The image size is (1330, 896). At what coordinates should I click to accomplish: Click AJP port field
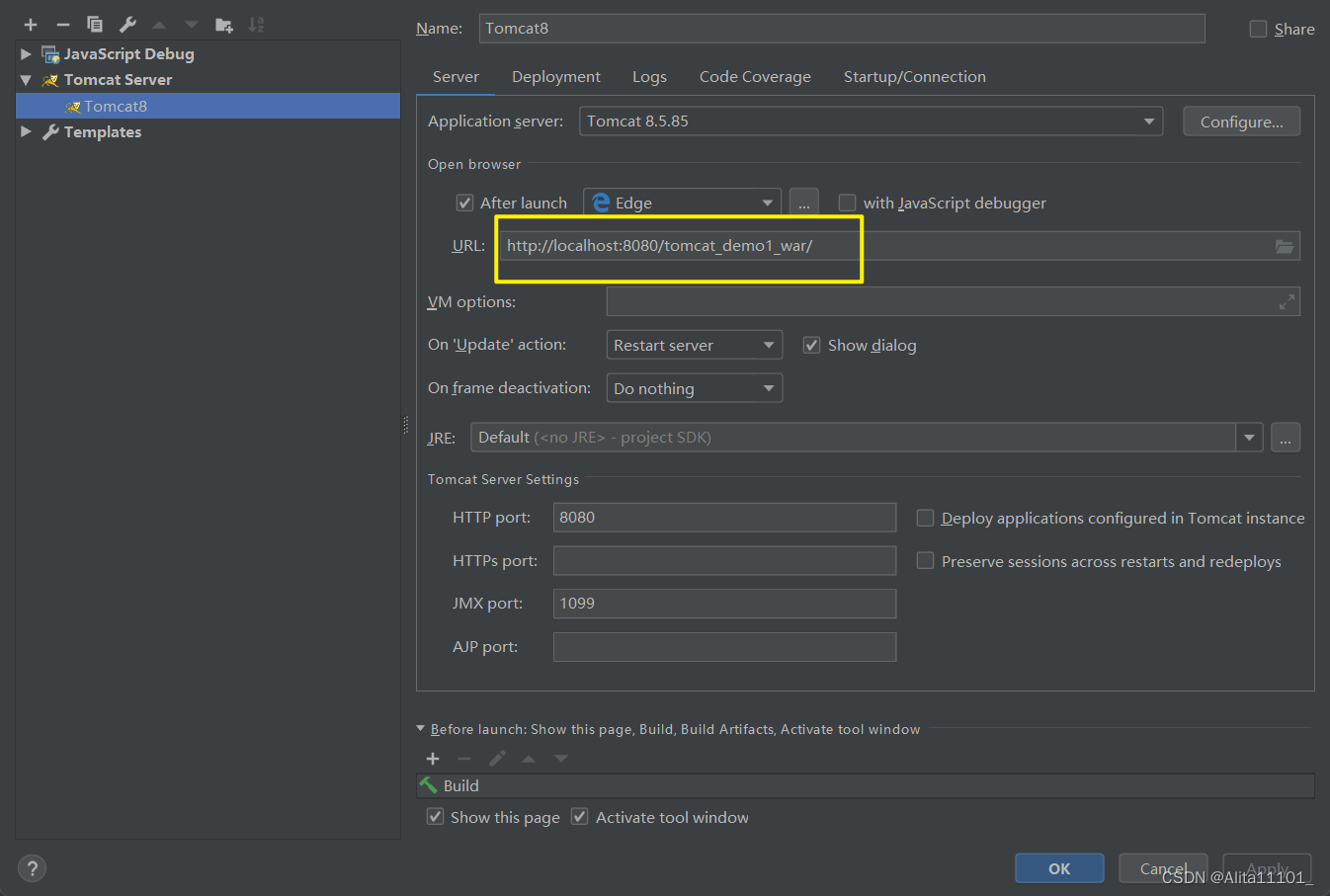coord(724,647)
